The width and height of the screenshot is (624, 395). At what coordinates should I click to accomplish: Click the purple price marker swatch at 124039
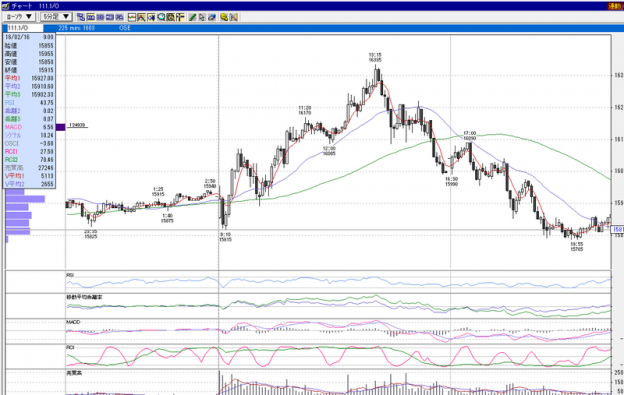60,127
